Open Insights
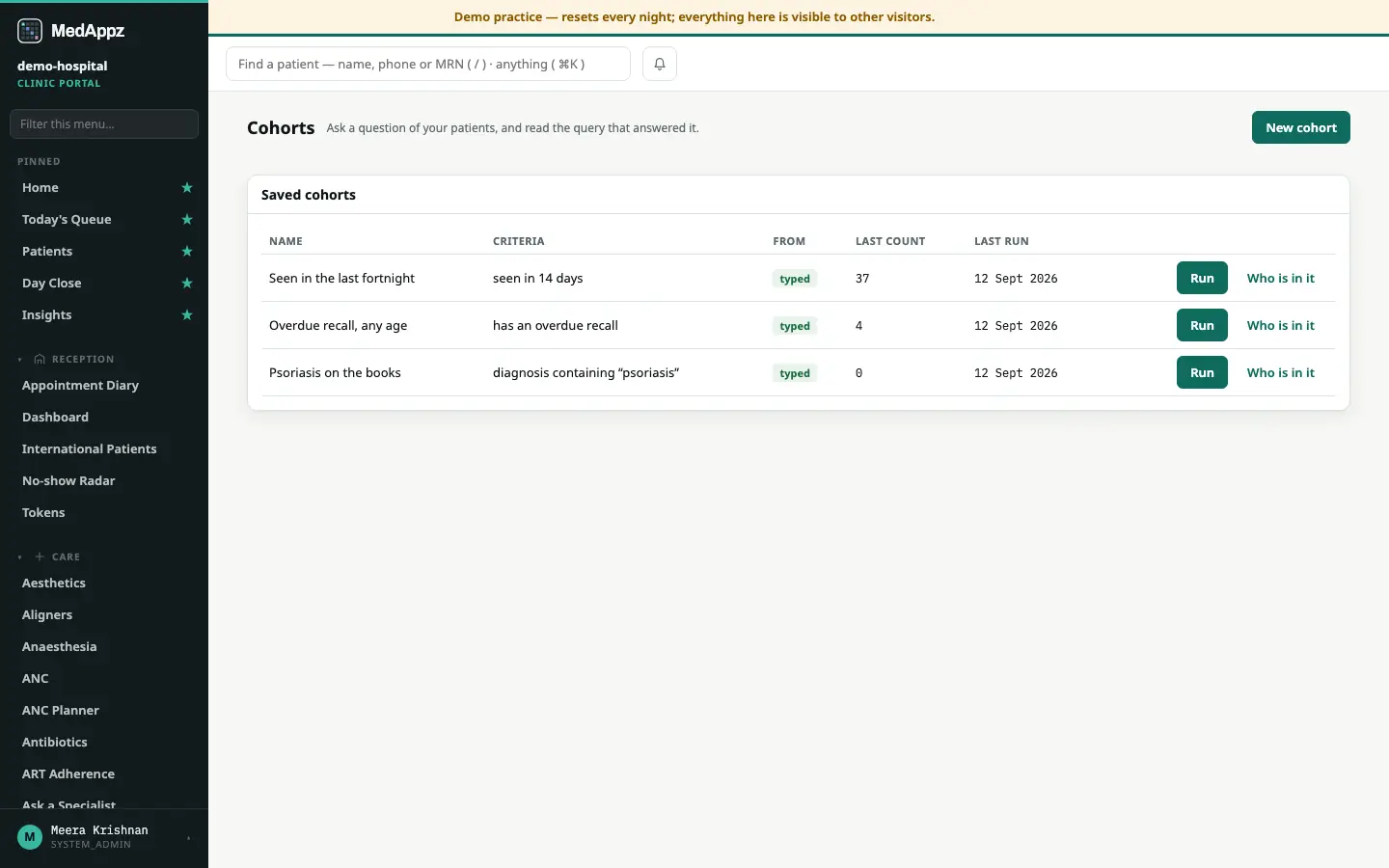The image size is (1389, 868). 47,315
